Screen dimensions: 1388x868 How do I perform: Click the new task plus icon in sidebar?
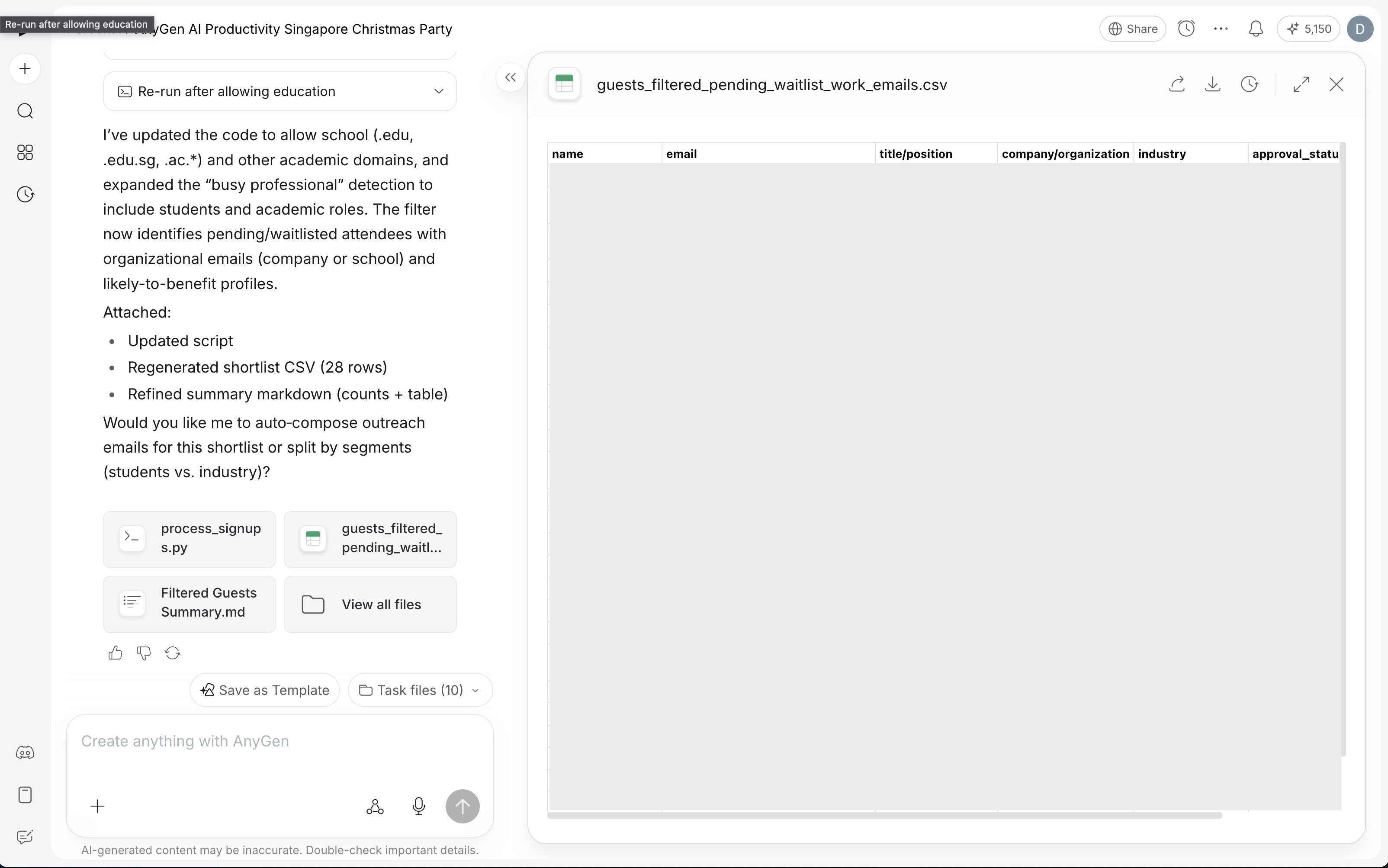(x=25, y=69)
